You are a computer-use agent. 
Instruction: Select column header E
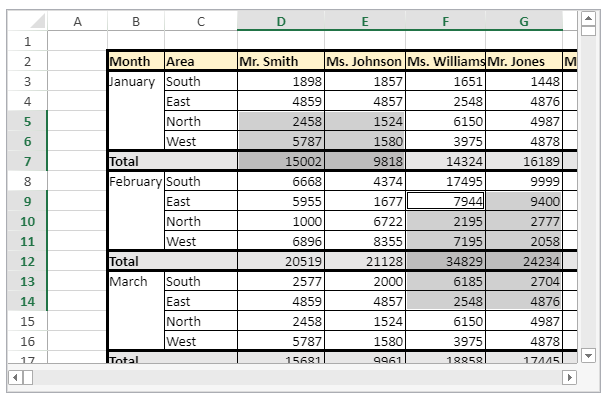click(x=365, y=21)
